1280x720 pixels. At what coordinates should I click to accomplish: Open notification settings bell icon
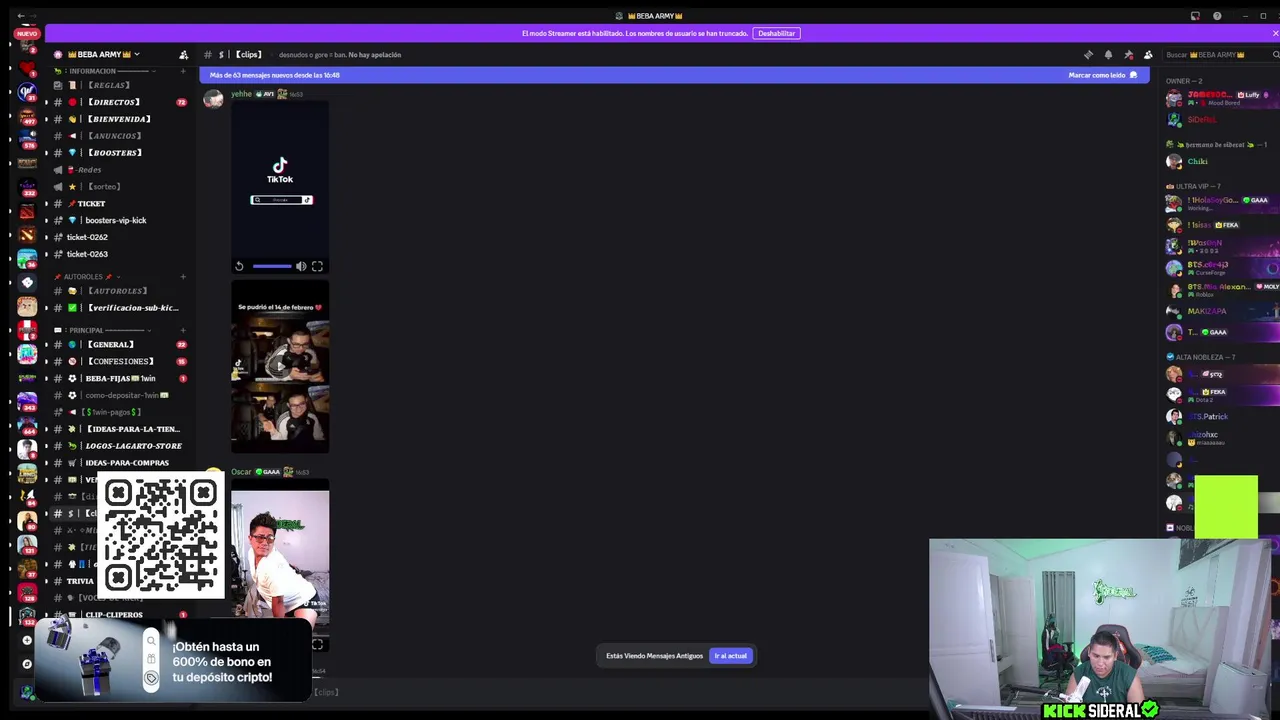coord(1108,55)
